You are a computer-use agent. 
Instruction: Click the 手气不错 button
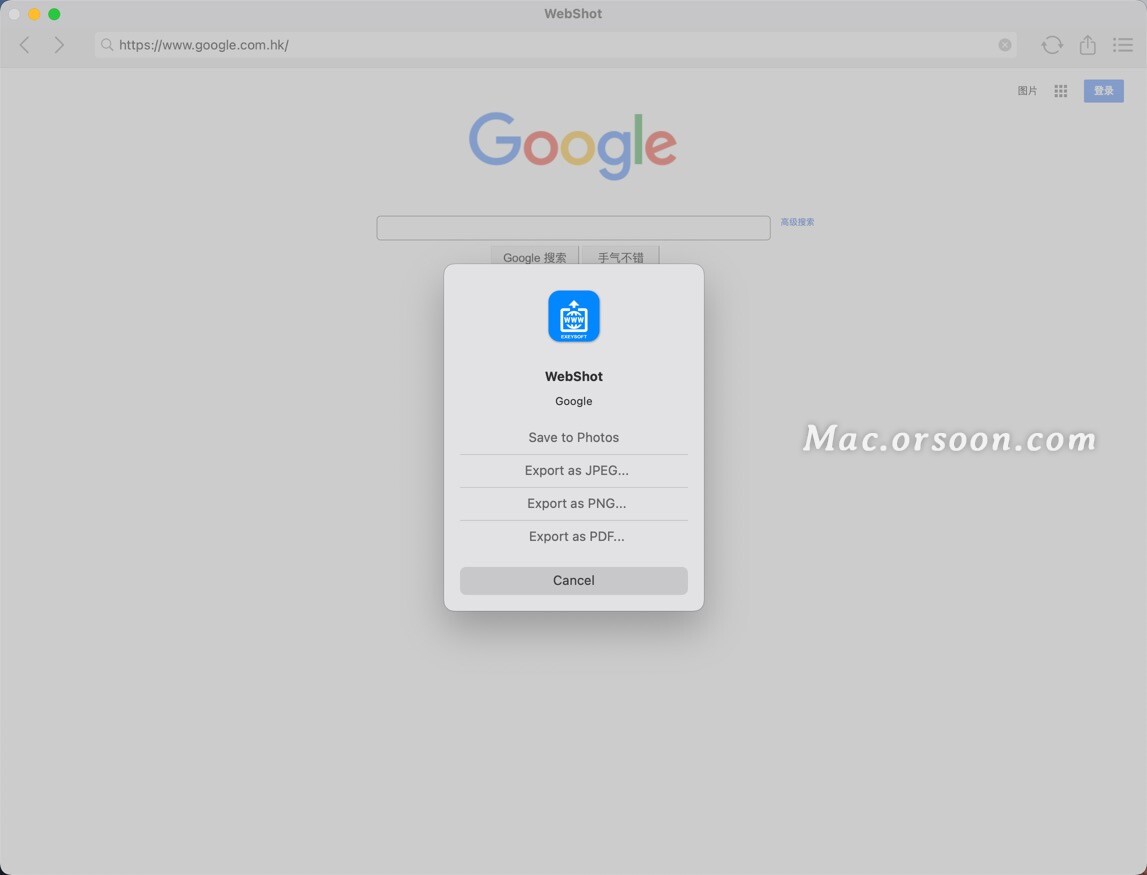620,256
